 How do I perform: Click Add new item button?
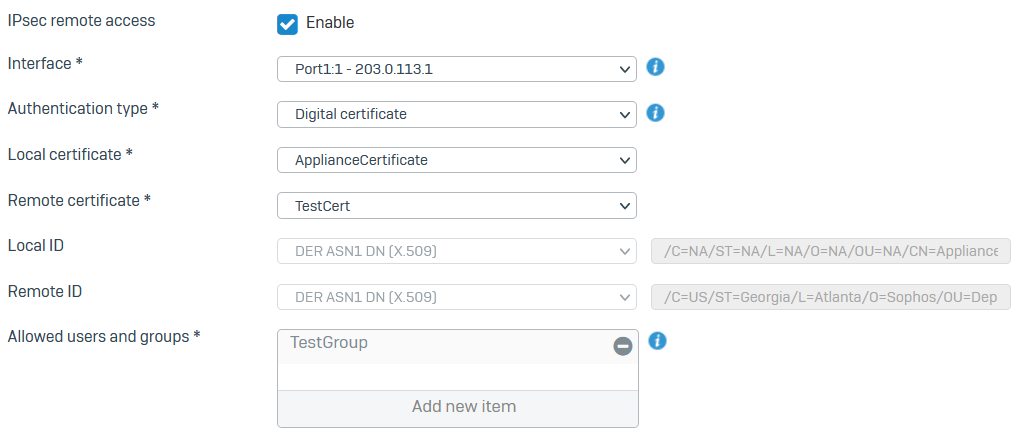coord(457,407)
